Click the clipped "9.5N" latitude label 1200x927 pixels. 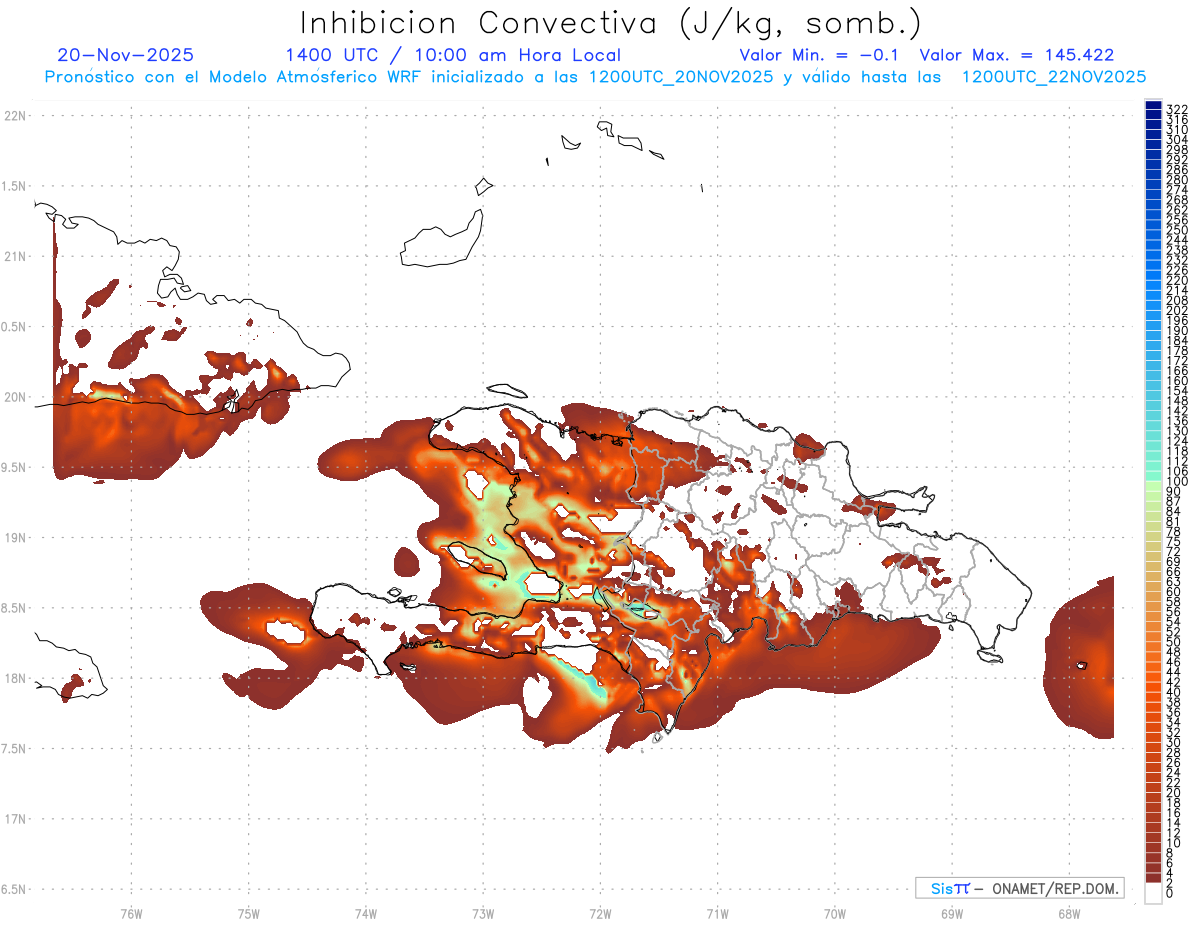pos(14,468)
